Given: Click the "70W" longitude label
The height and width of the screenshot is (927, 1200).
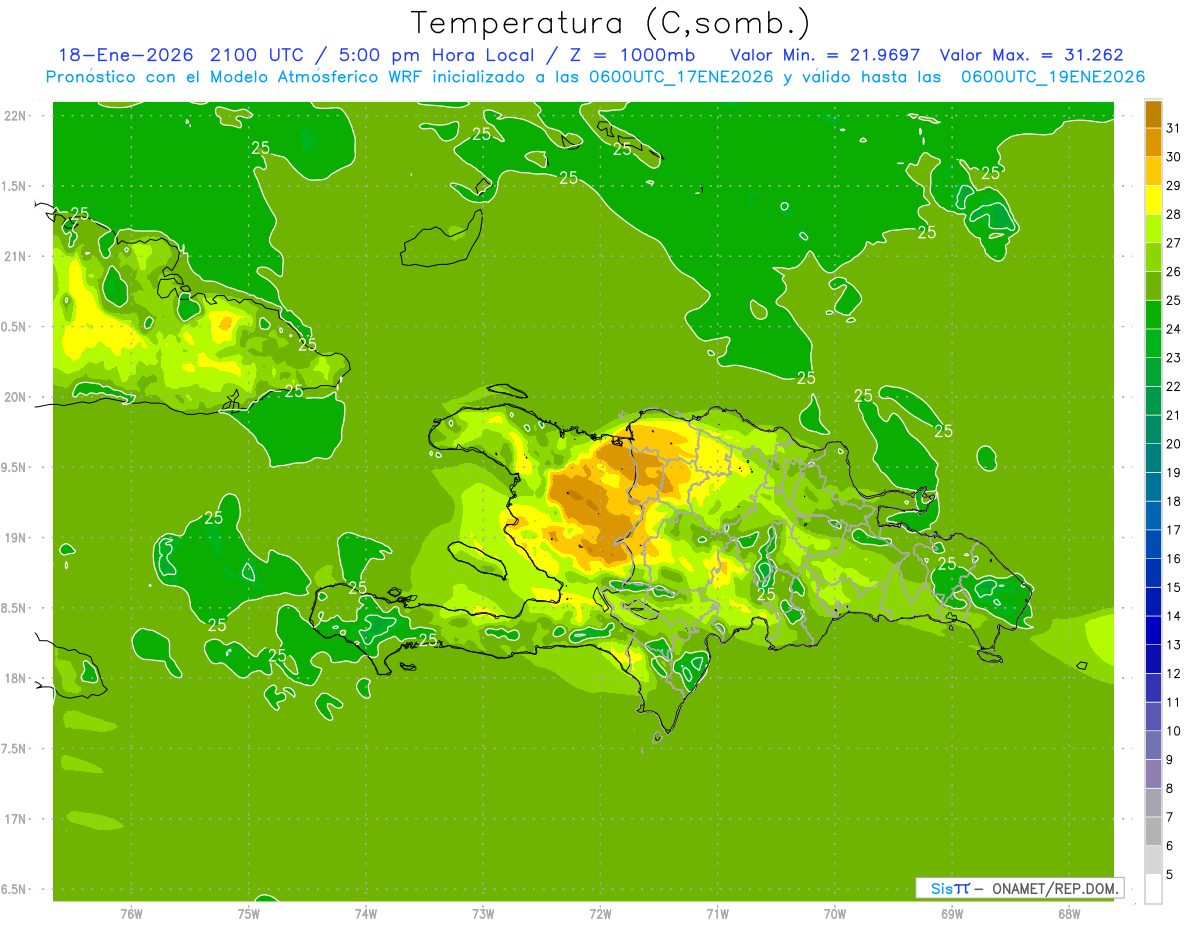Looking at the screenshot, I should tap(835, 914).
